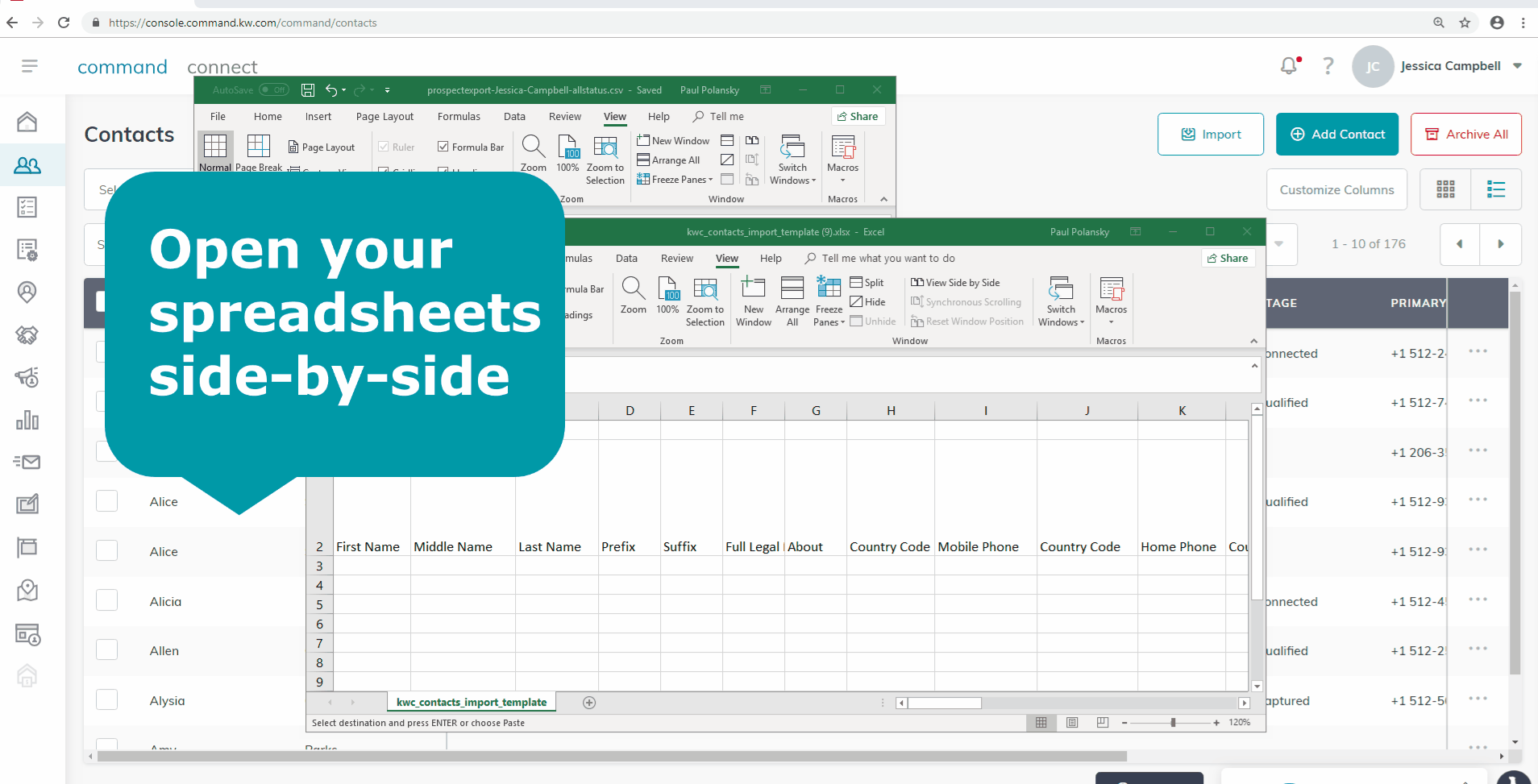Screen dimensions: 1538x784
Task: Click the connect link in header
Action: tap(222, 67)
